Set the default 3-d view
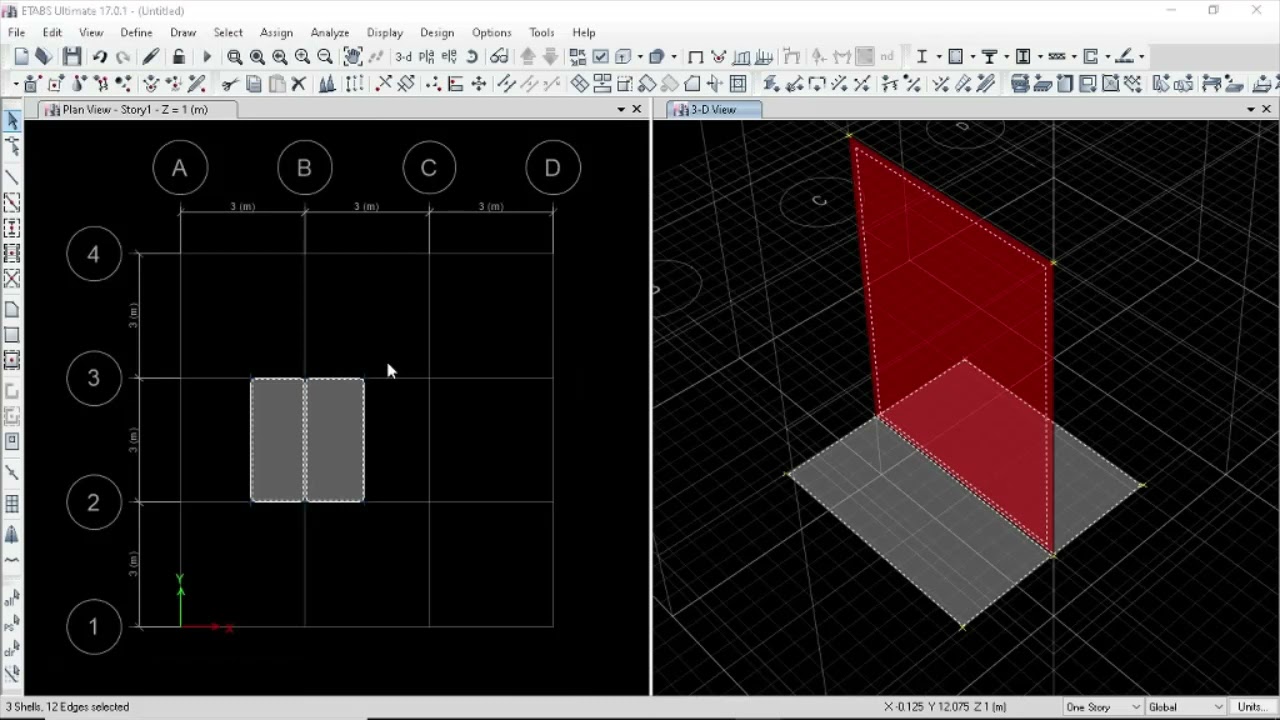1280x720 pixels. pos(404,57)
